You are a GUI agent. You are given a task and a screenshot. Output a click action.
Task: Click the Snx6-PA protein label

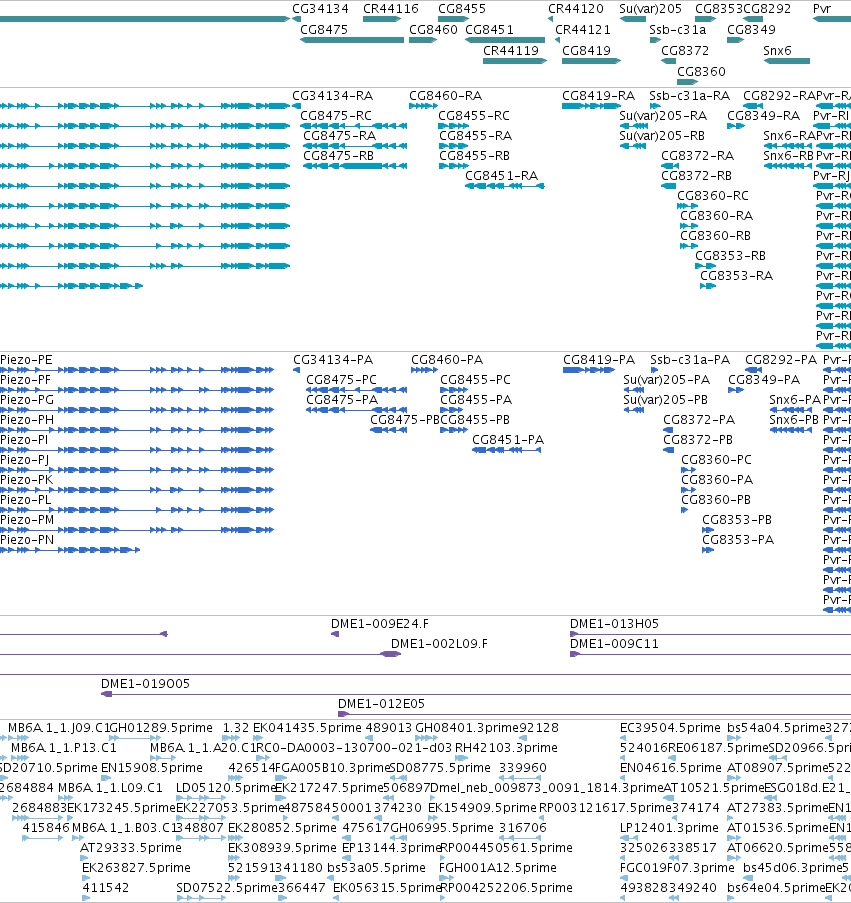click(795, 400)
